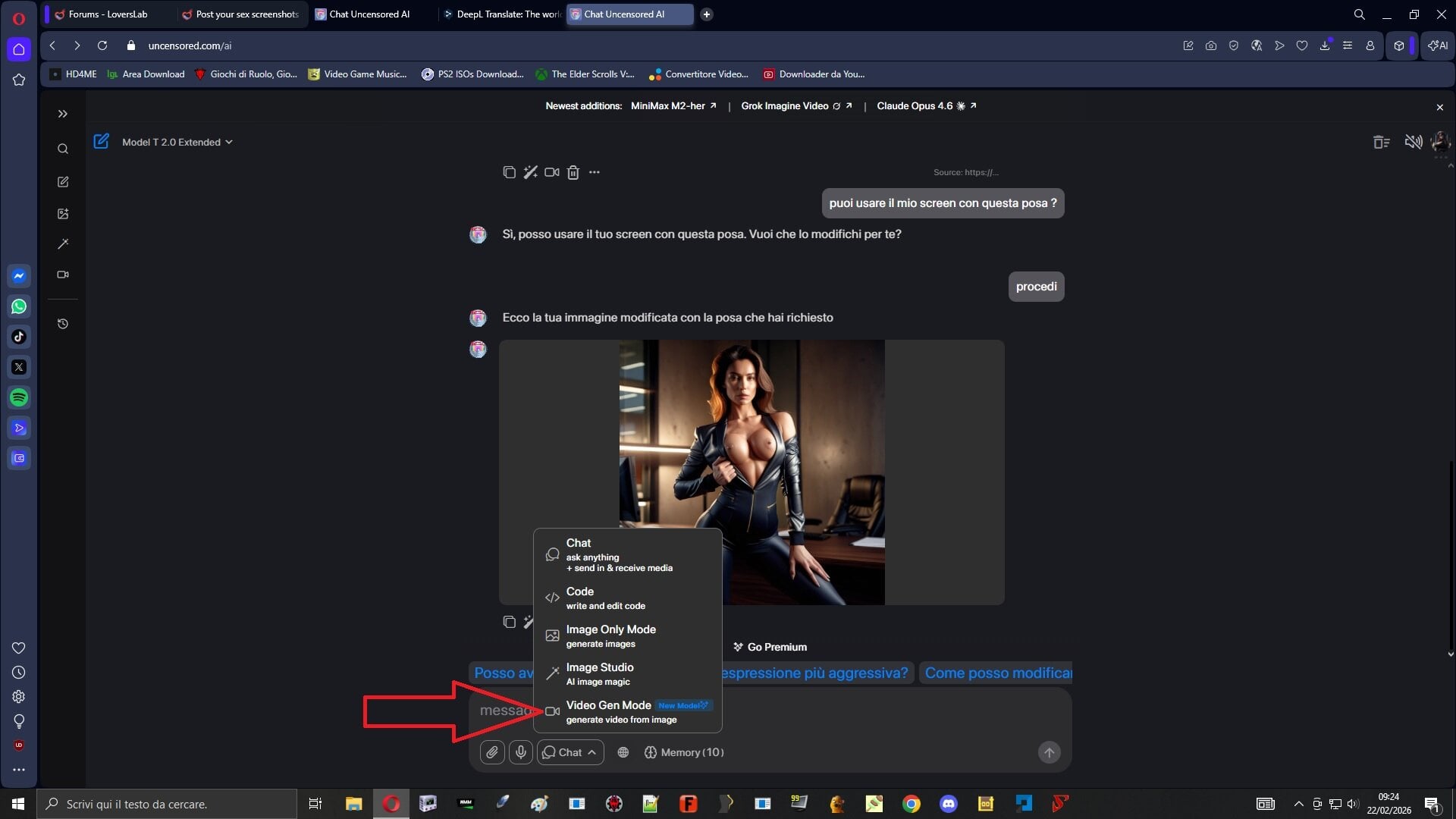Open chat history clock icon in sidebar
The height and width of the screenshot is (819, 1456).
tap(63, 324)
